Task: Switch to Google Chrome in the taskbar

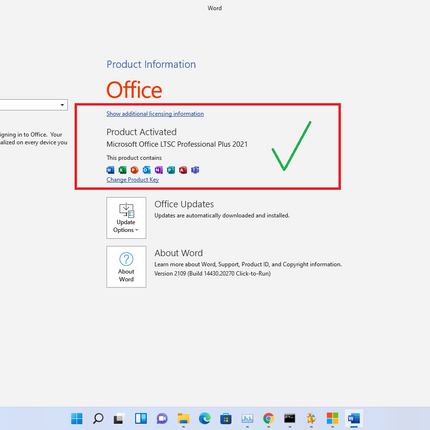Action: 268,418
